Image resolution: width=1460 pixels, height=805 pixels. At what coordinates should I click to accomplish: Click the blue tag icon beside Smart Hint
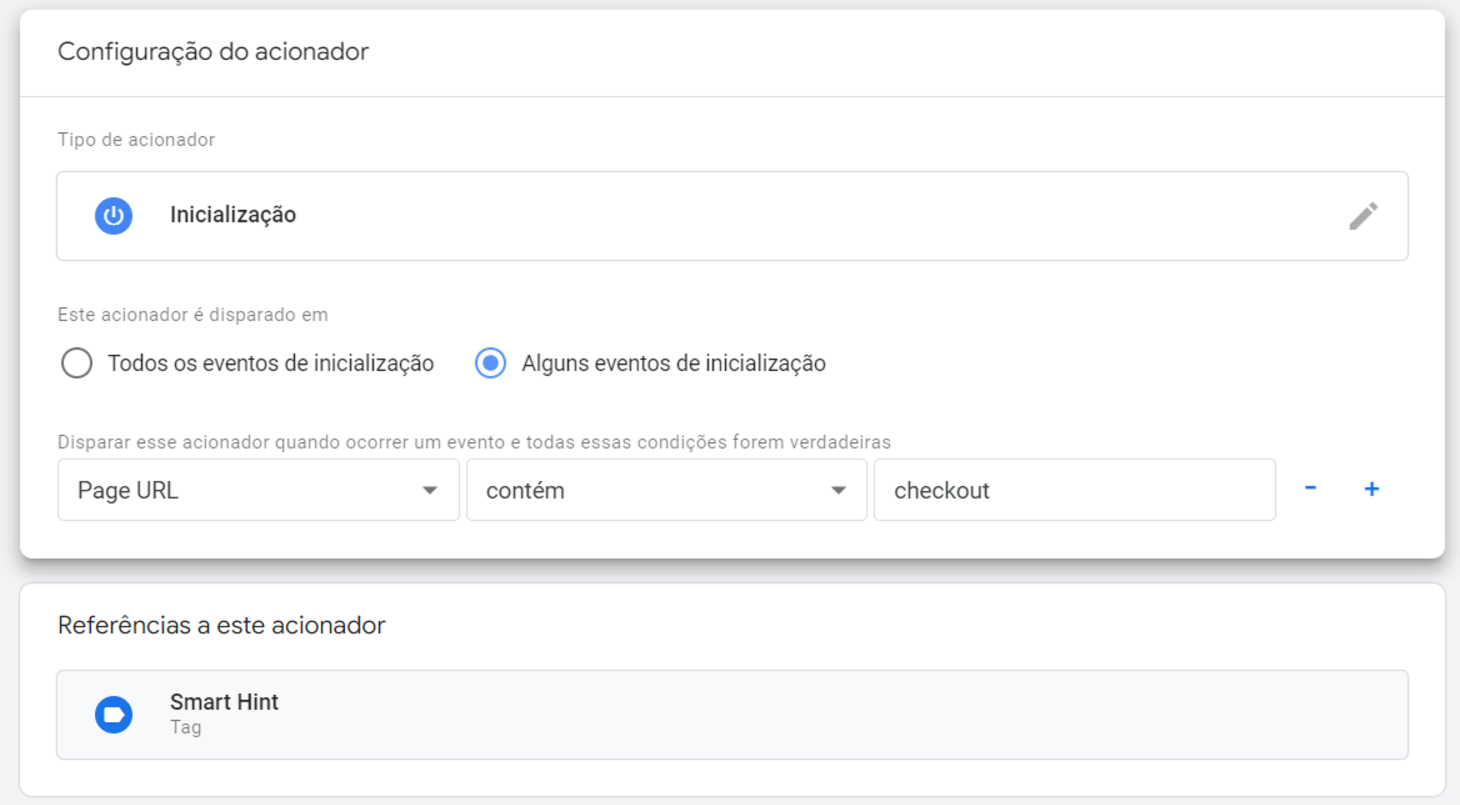point(114,714)
